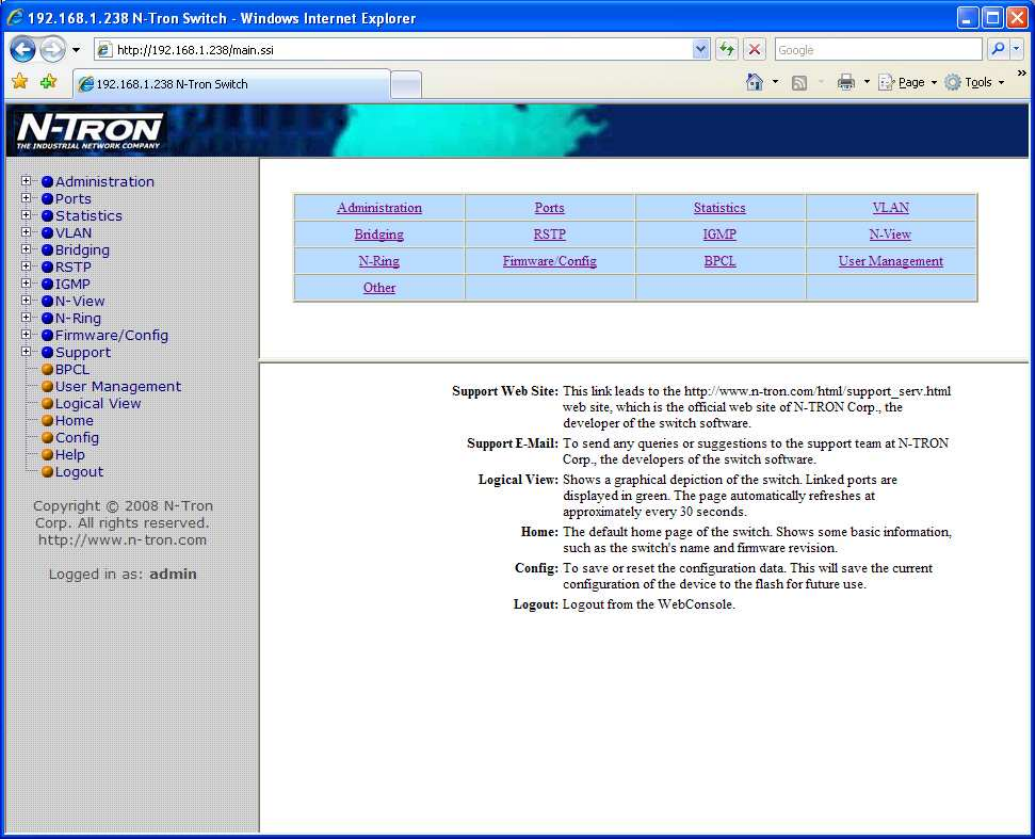
Task: Open the Ports link in the table
Action: coord(549,208)
